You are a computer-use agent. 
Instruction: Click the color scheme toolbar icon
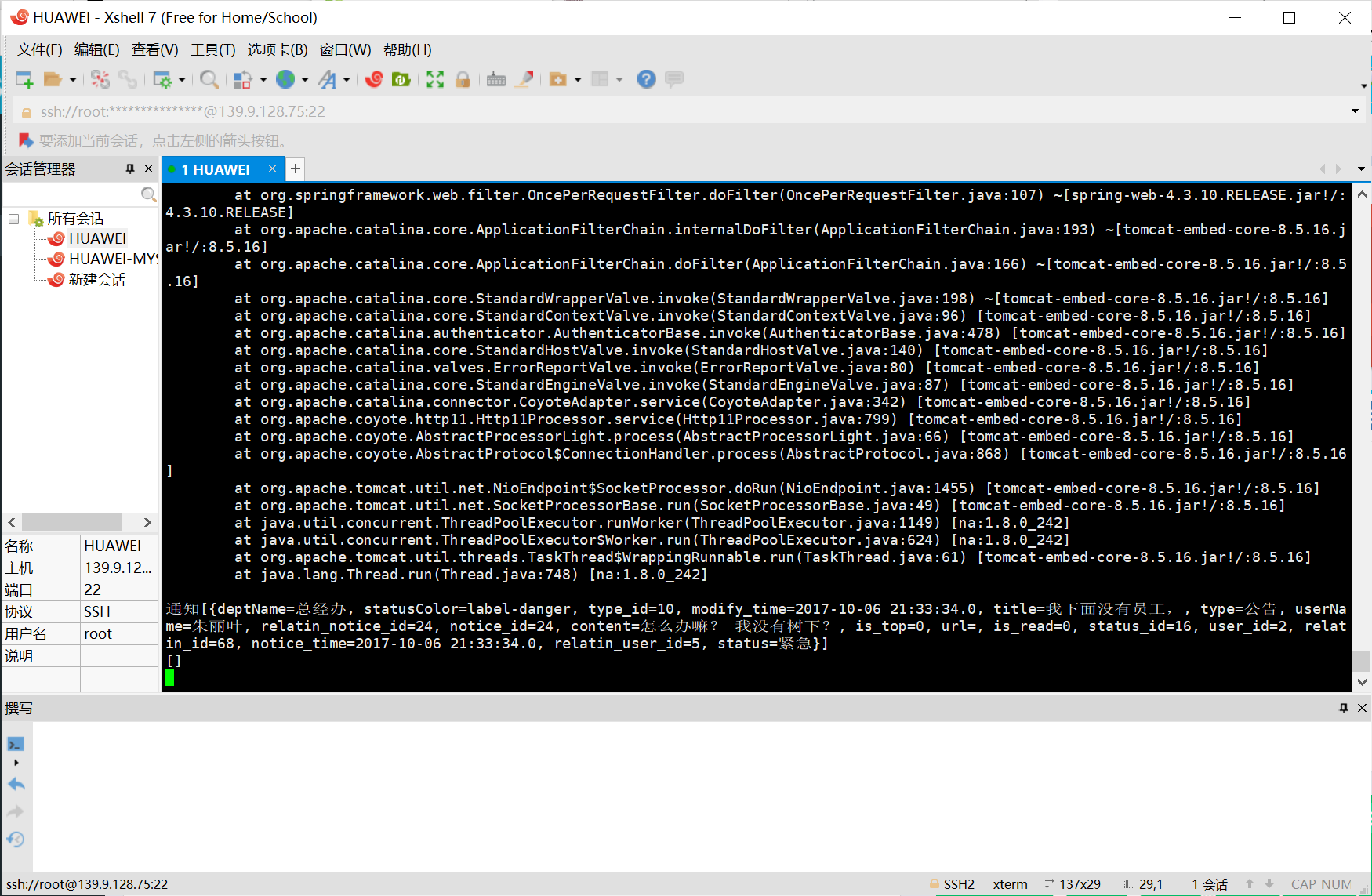click(x=243, y=79)
